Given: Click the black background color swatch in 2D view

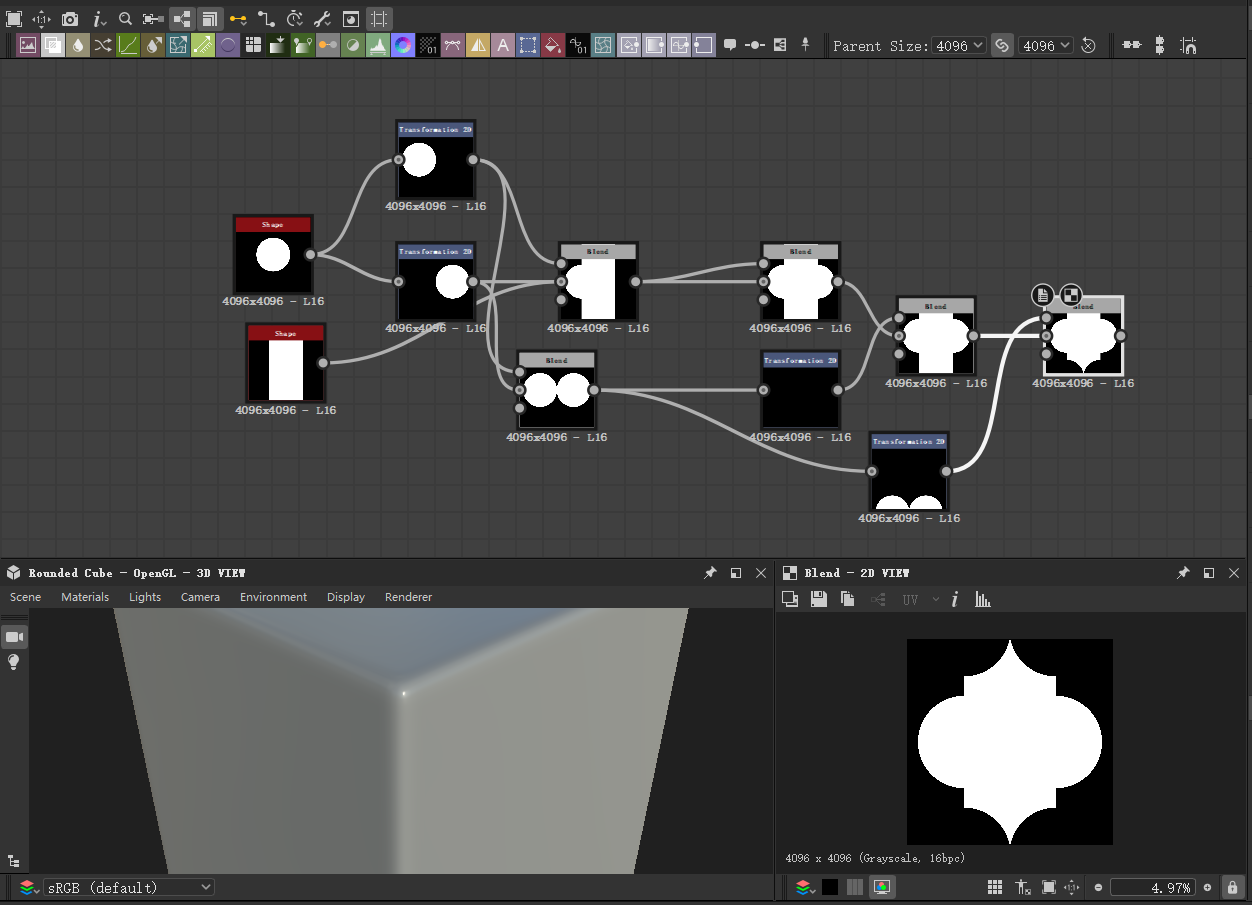Looking at the screenshot, I should pyautogui.click(x=830, y=887).
